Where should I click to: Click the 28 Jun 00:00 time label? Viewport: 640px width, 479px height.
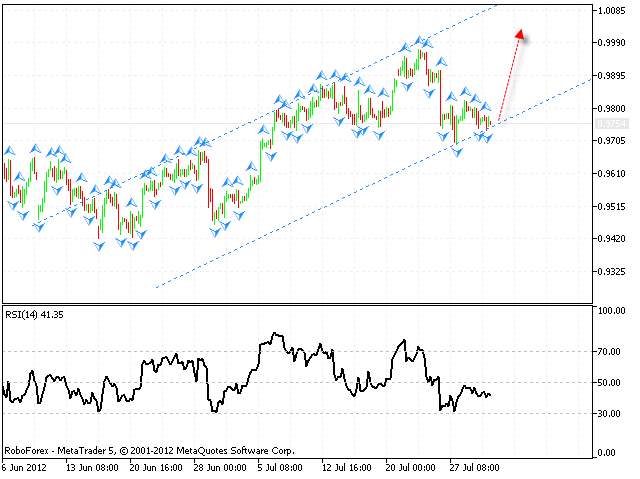click(220, 468)
